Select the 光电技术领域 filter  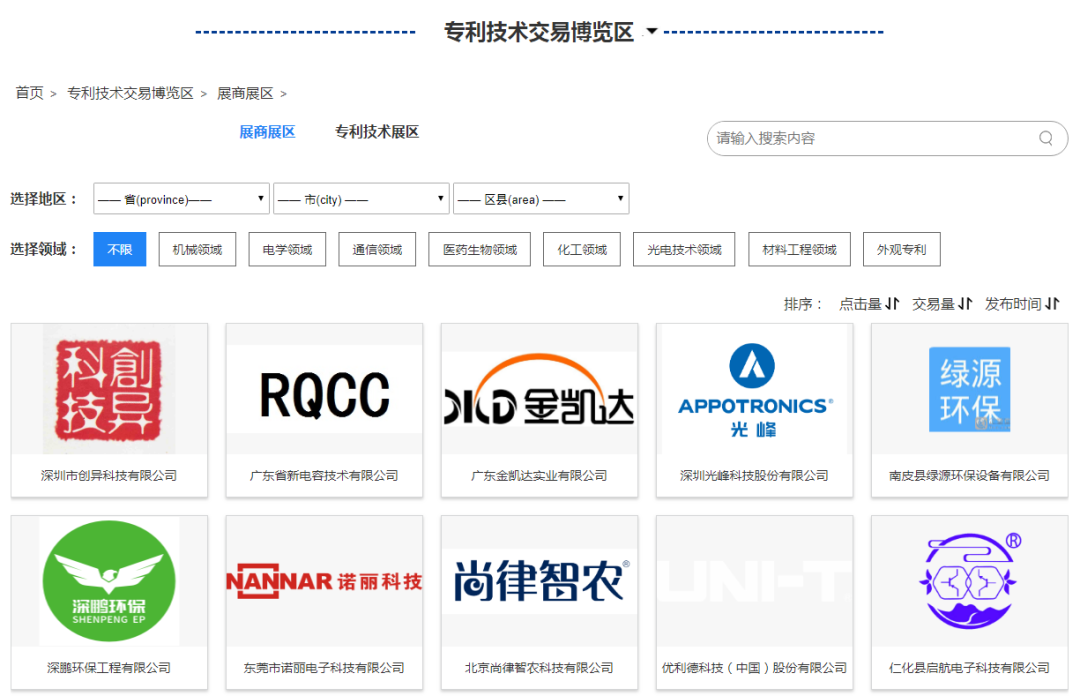pyautogui.click(x=684, y=249)
